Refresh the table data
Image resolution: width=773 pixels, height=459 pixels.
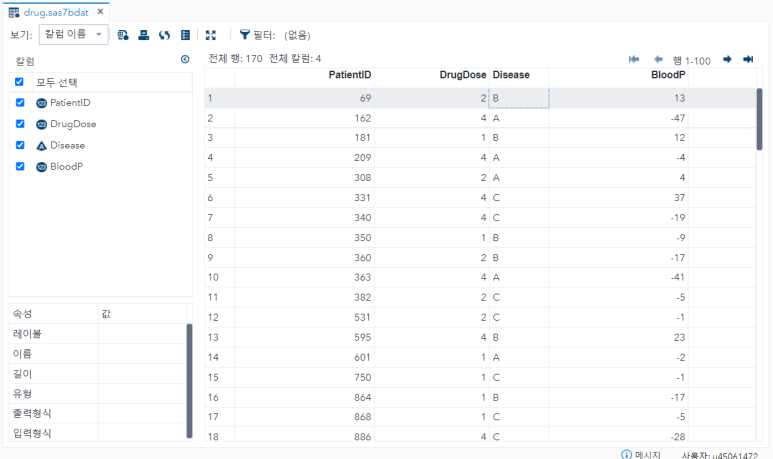pos(165,34)
